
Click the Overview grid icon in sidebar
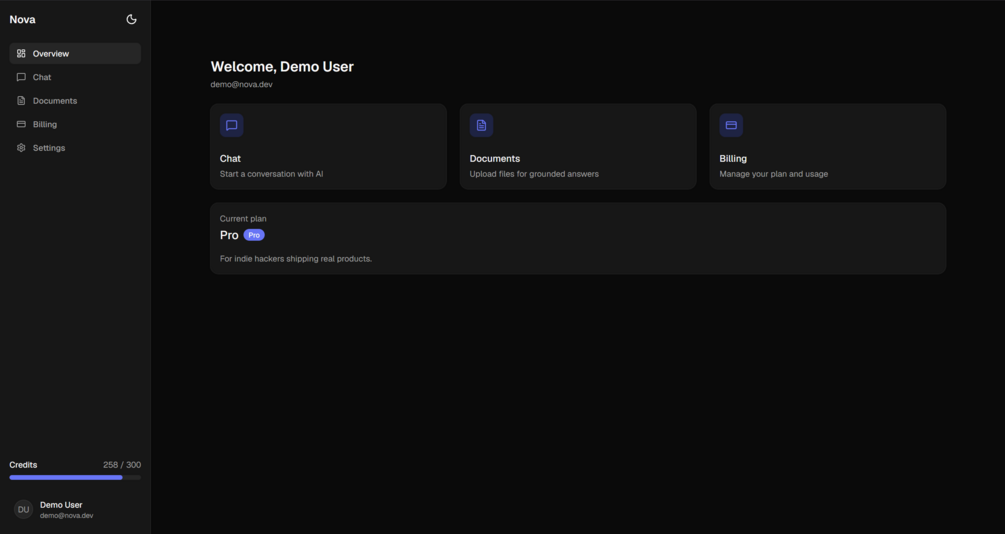click(x=21, y=53)
